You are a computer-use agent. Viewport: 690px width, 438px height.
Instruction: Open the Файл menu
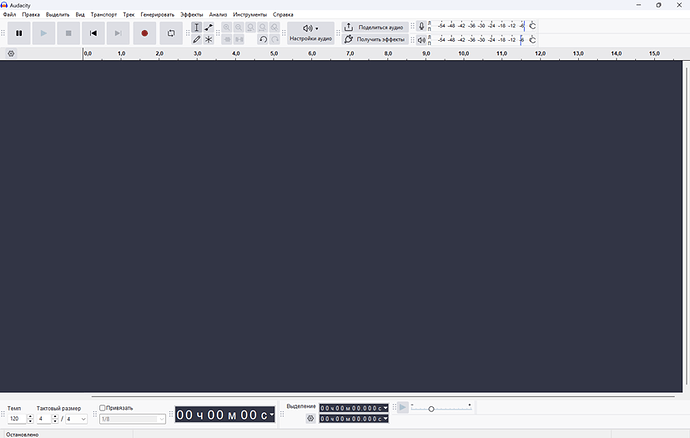[9, 15]
